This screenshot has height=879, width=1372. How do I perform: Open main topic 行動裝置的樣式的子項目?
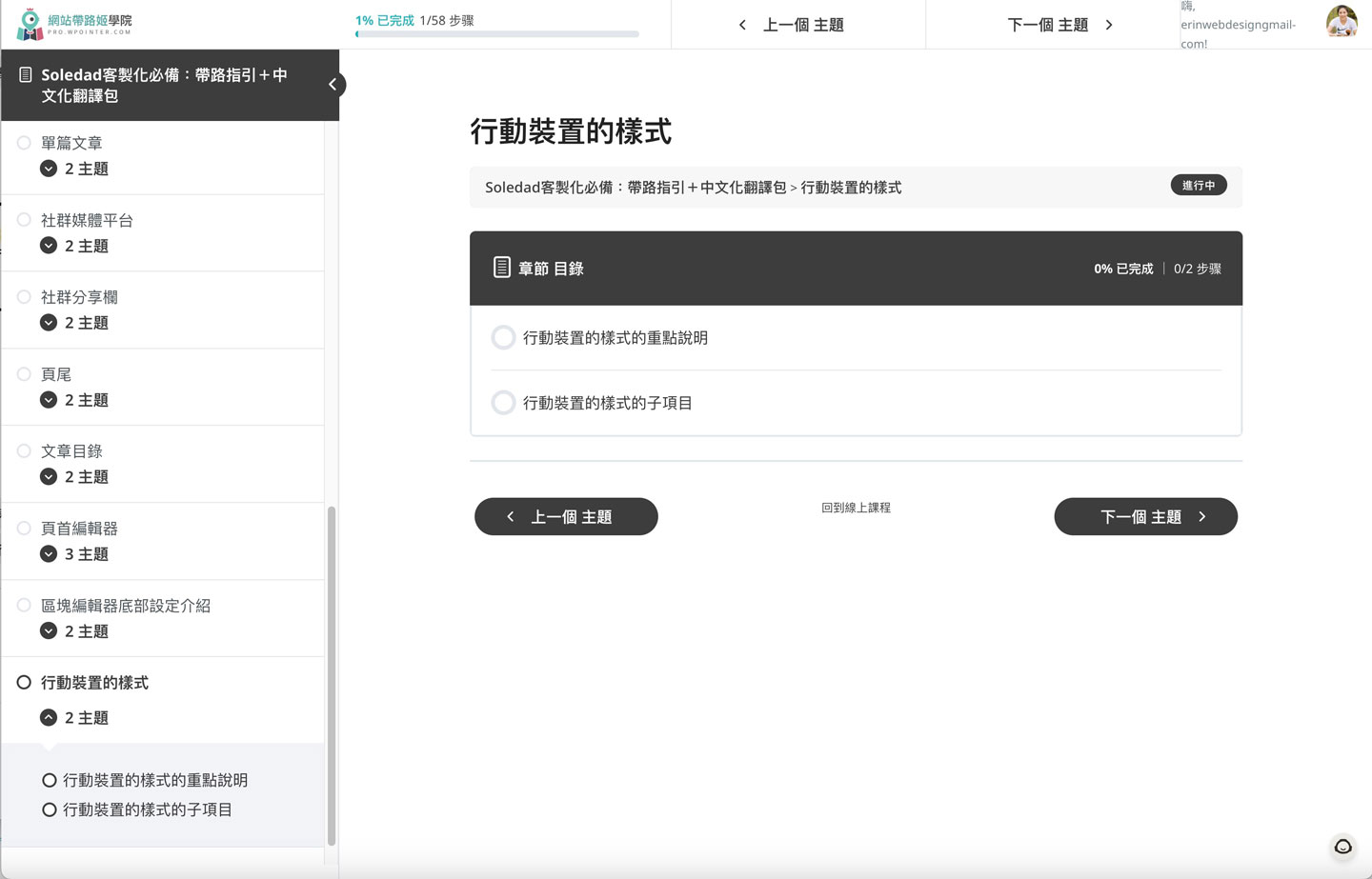click(608, 402)
